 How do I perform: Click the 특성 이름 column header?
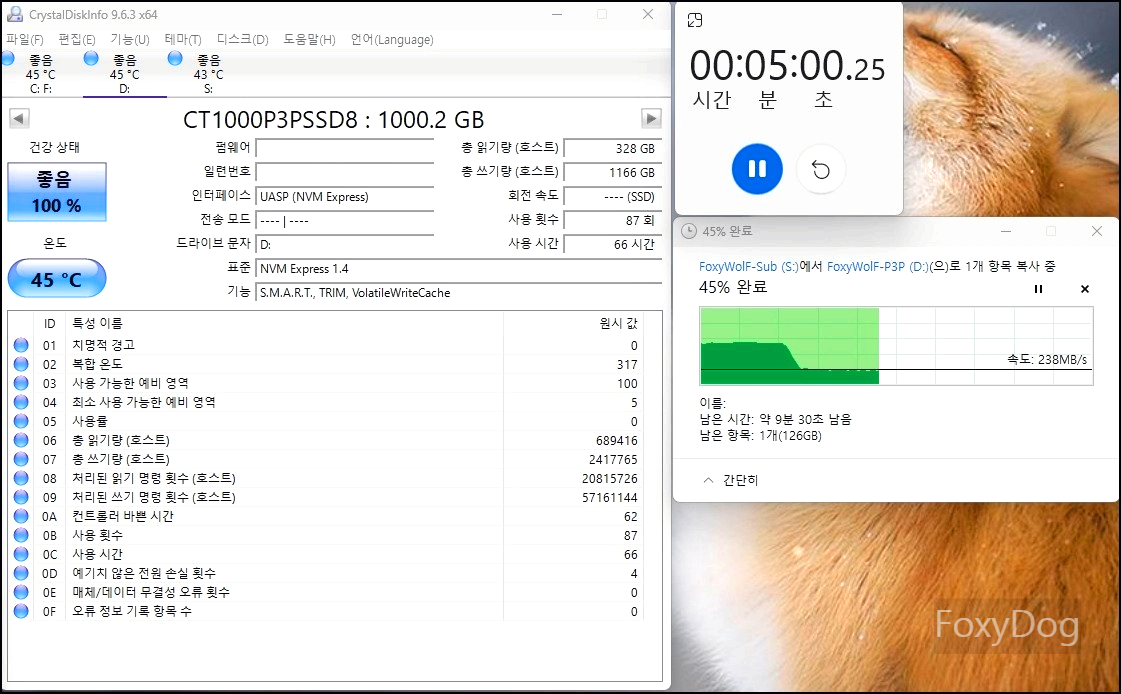pos(285,324)
